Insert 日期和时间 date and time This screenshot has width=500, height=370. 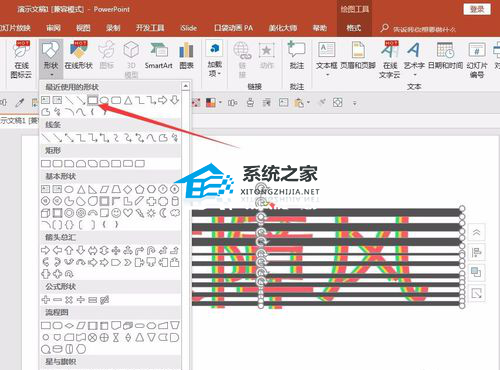(445, 55)
